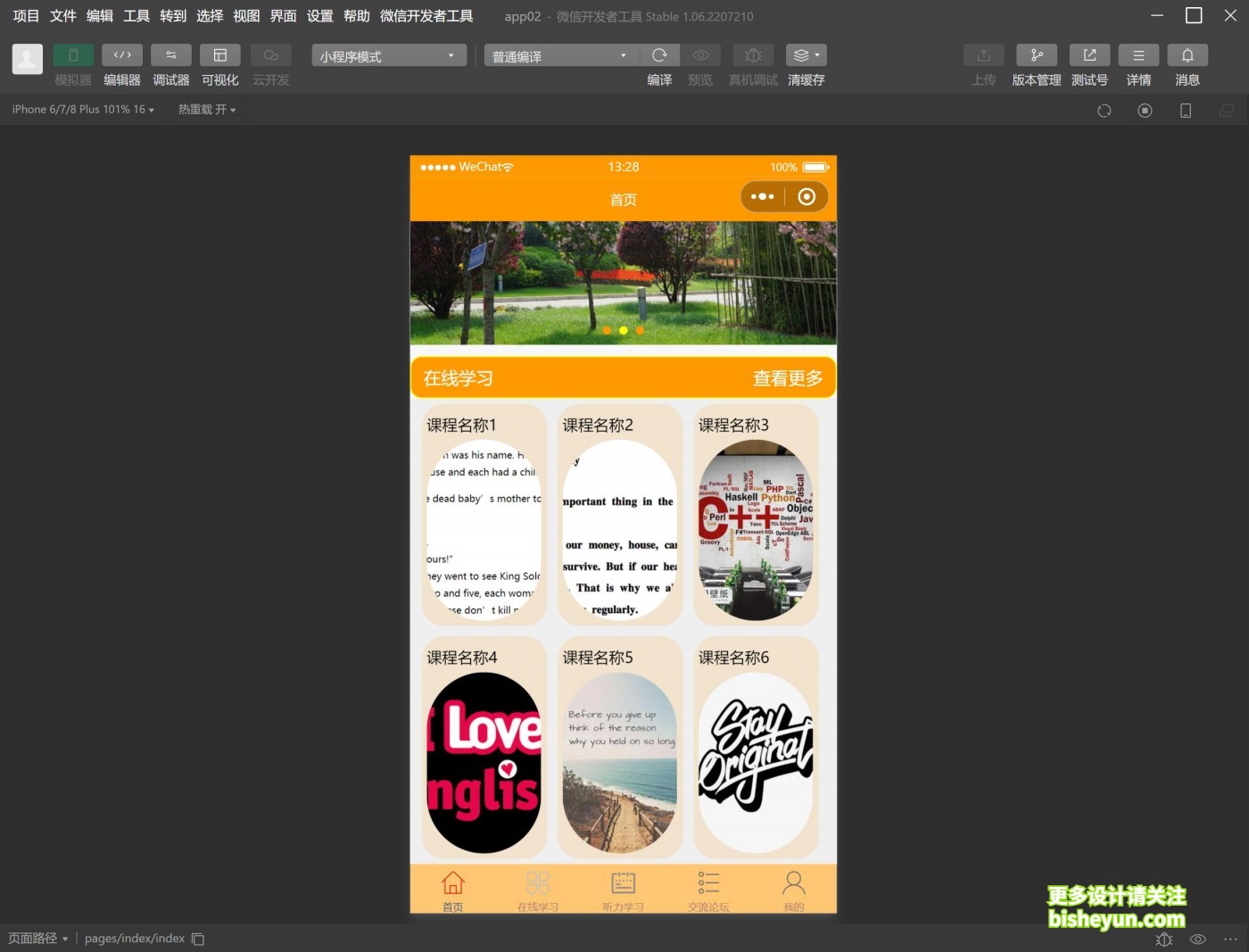Click the 查看更多 link
The width and height of the screenshot is (1249, 952).
tap(787, 378)
